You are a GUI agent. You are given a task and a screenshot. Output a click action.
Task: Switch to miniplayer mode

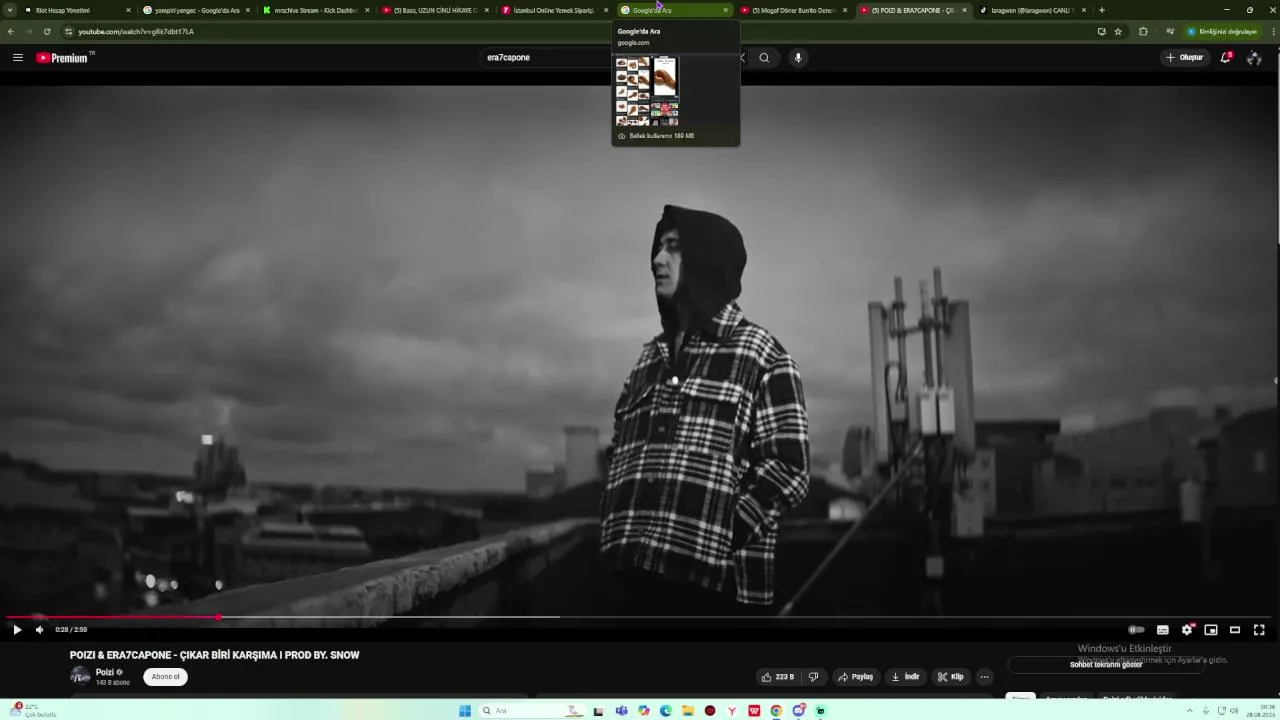click(1211, 629)
